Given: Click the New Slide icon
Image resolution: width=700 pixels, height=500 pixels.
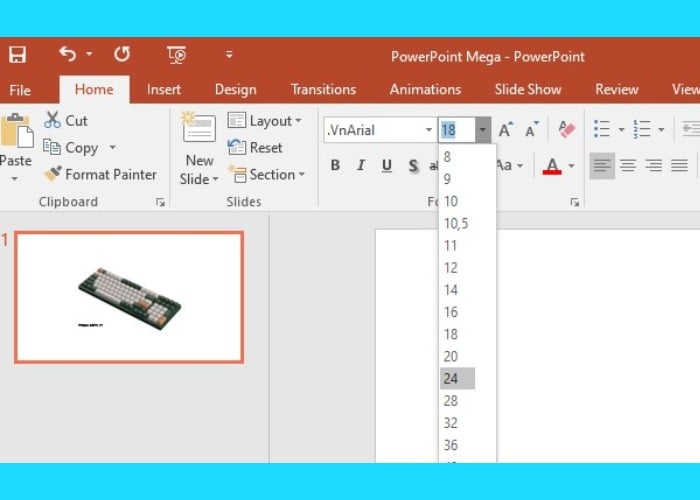Looking at the screenshot, I should pyautogui.click(x=199, y=129).
